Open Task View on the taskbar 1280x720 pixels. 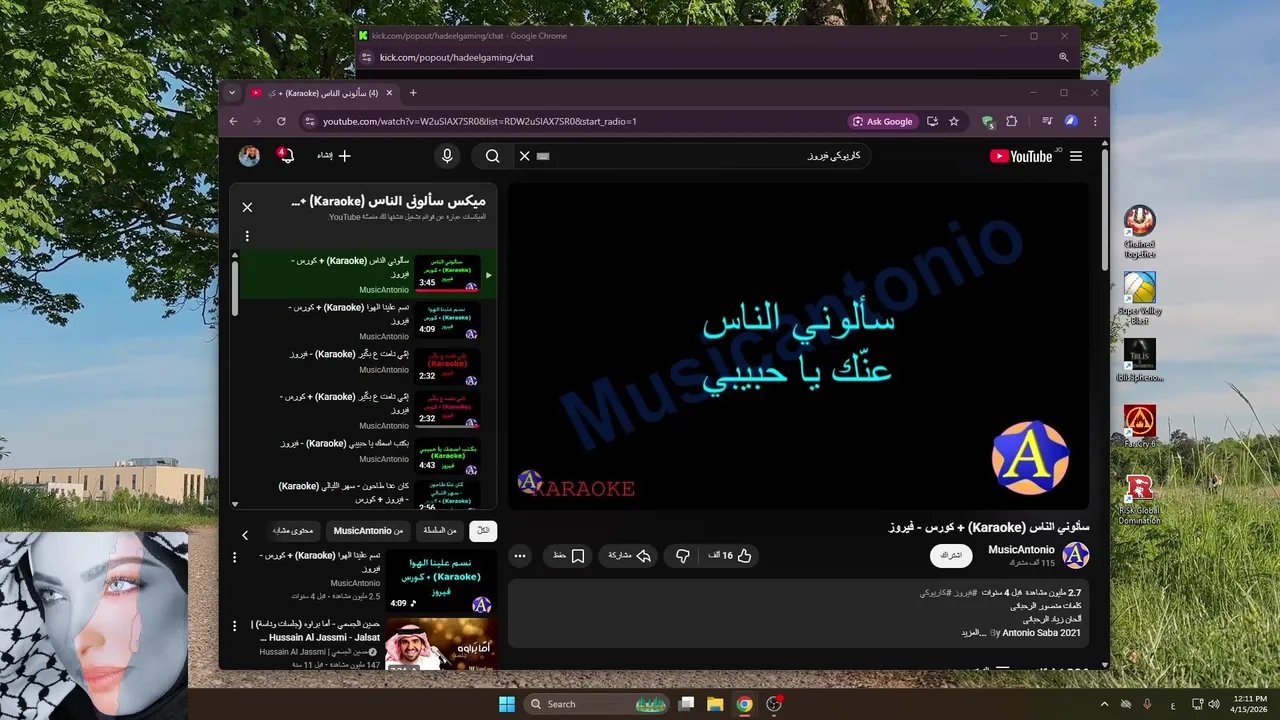click(x=686, y=704)
